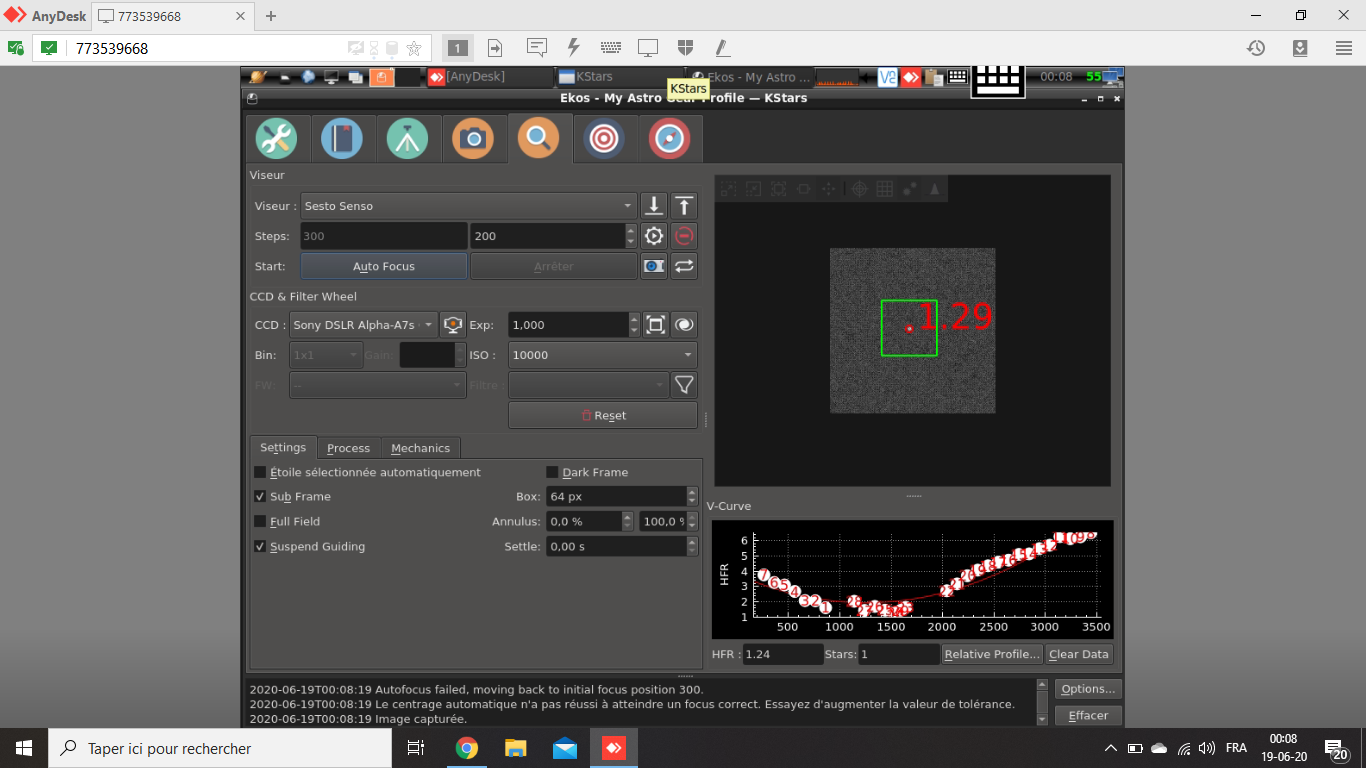Image resolution: width=1366 pixels, height=768 pixels.
Task: Adjust the exposure 1,000 spinner arrows
Action: pos(634,325)
